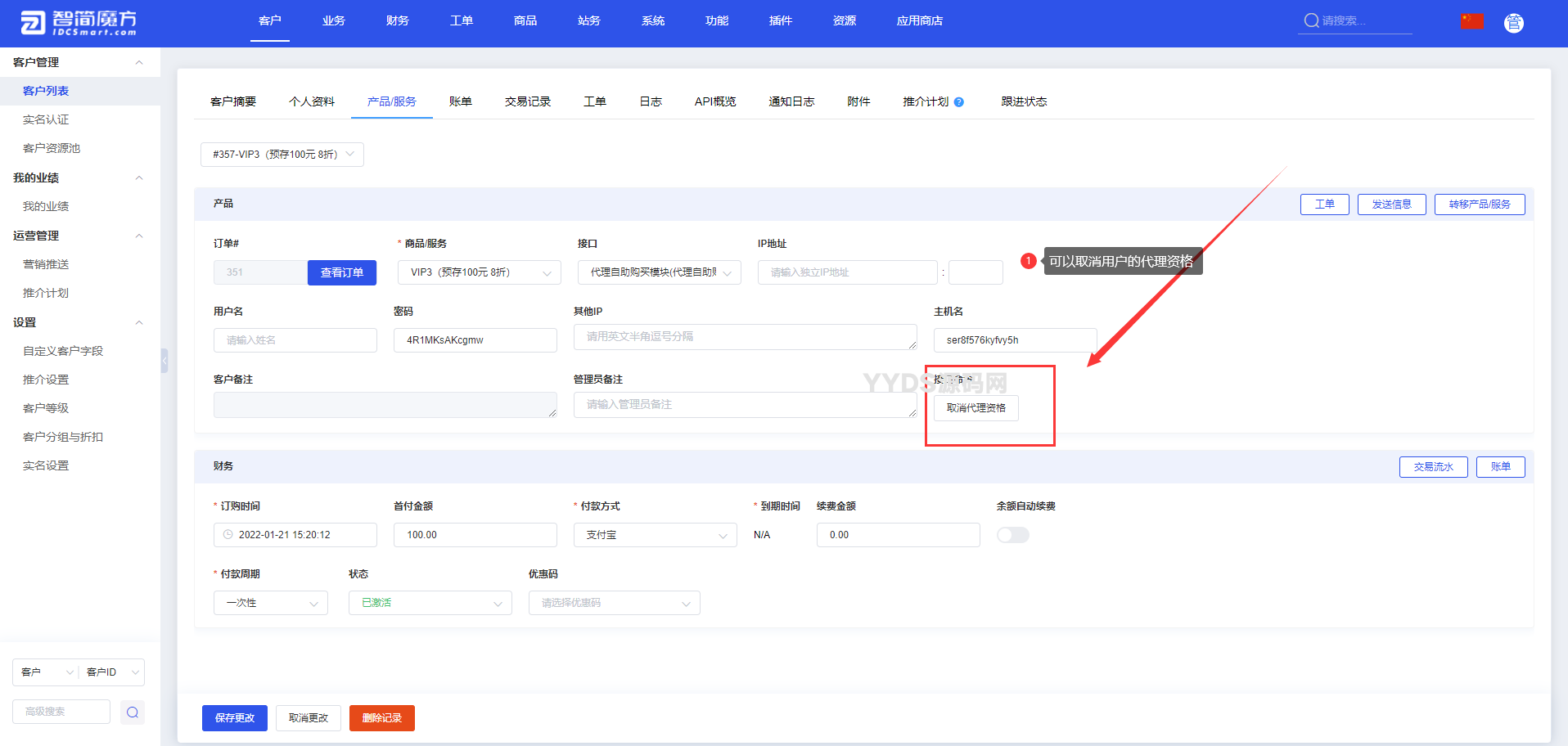
Task: Click the 管理员备注 text field
Action: [x=744, y=405]
